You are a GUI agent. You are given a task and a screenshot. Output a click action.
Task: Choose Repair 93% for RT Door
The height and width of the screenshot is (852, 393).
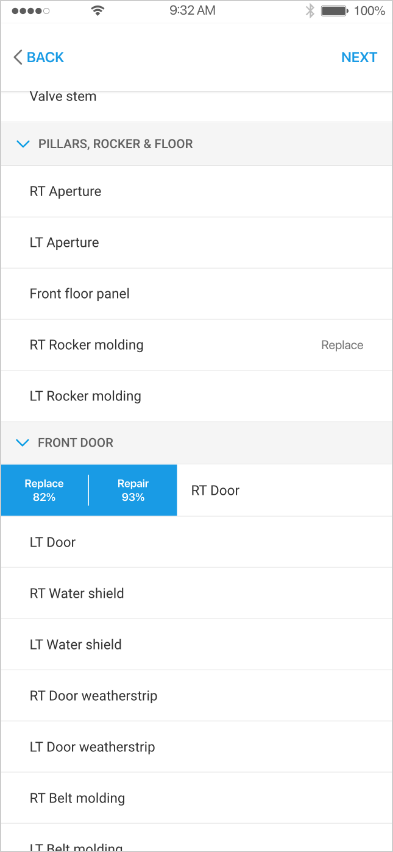click(133, 490)
